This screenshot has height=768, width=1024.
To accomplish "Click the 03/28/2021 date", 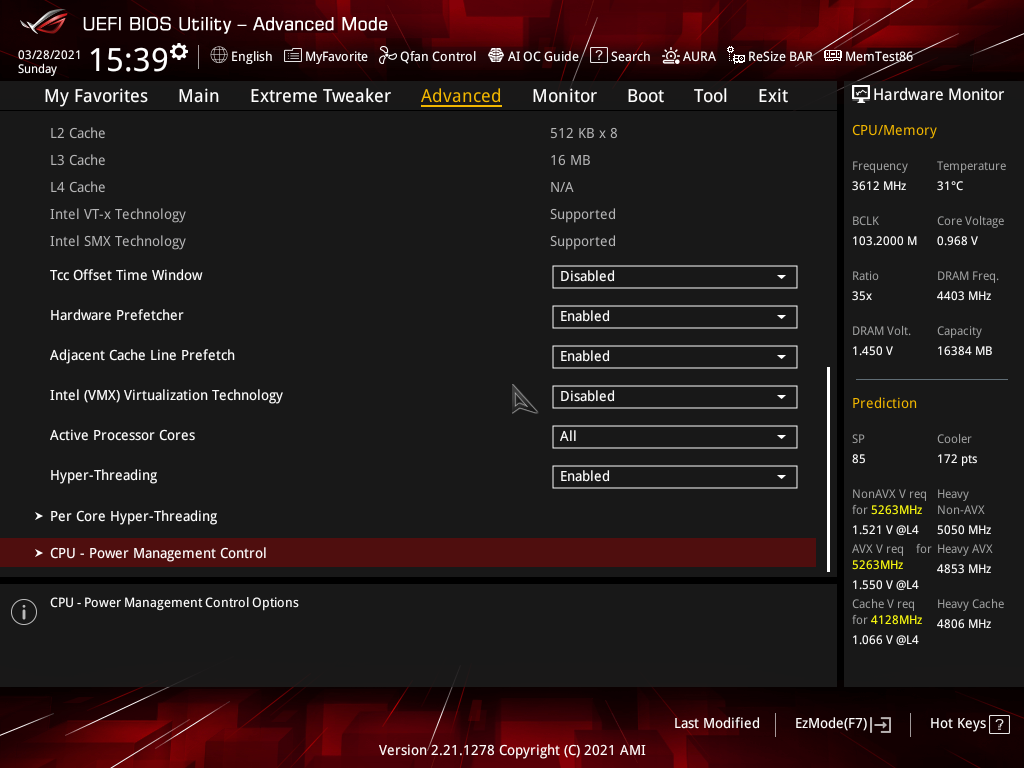I will pyautogui.click(x=49, y=55).
